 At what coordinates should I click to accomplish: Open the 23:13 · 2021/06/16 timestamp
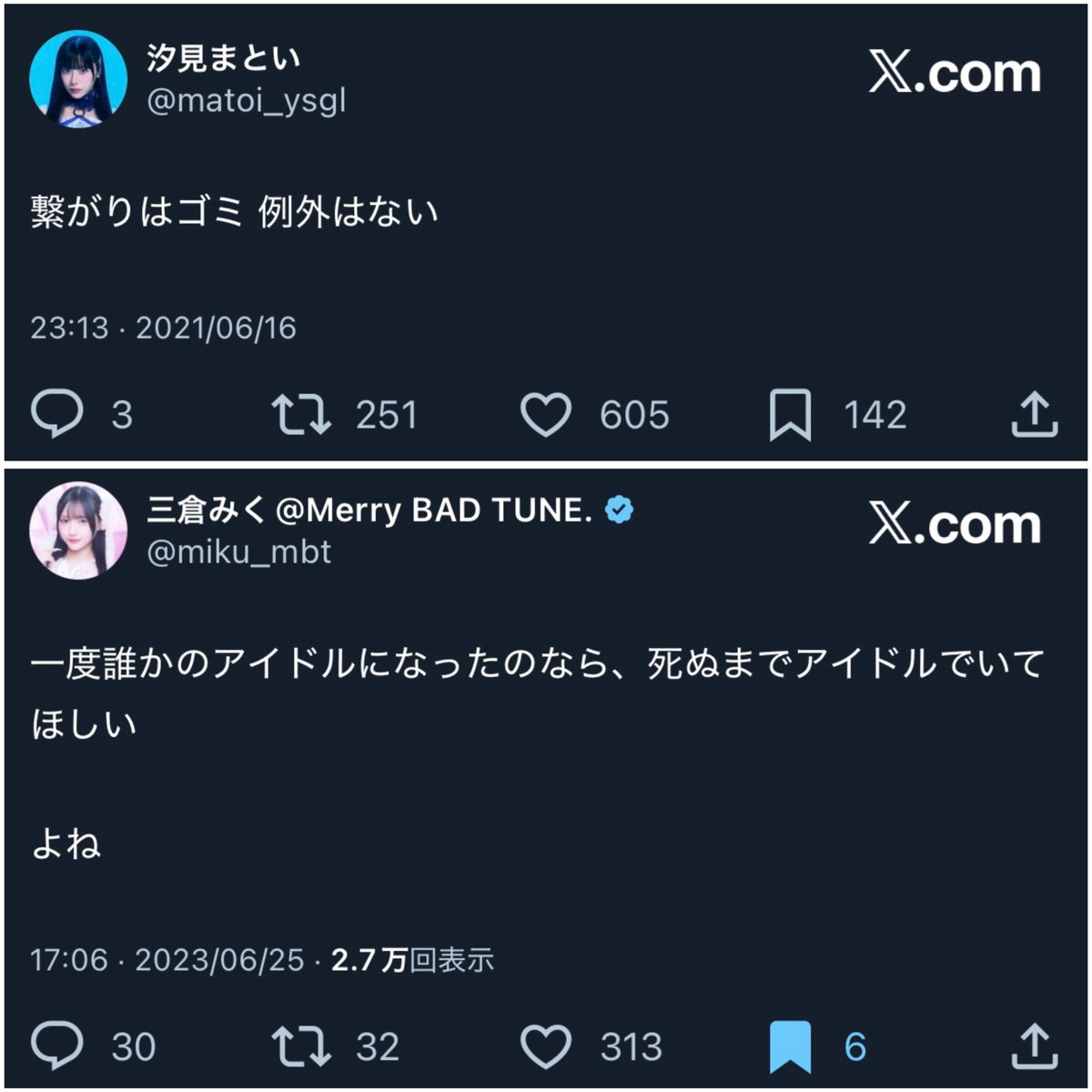pyautogui.click(x=164, y=328)
